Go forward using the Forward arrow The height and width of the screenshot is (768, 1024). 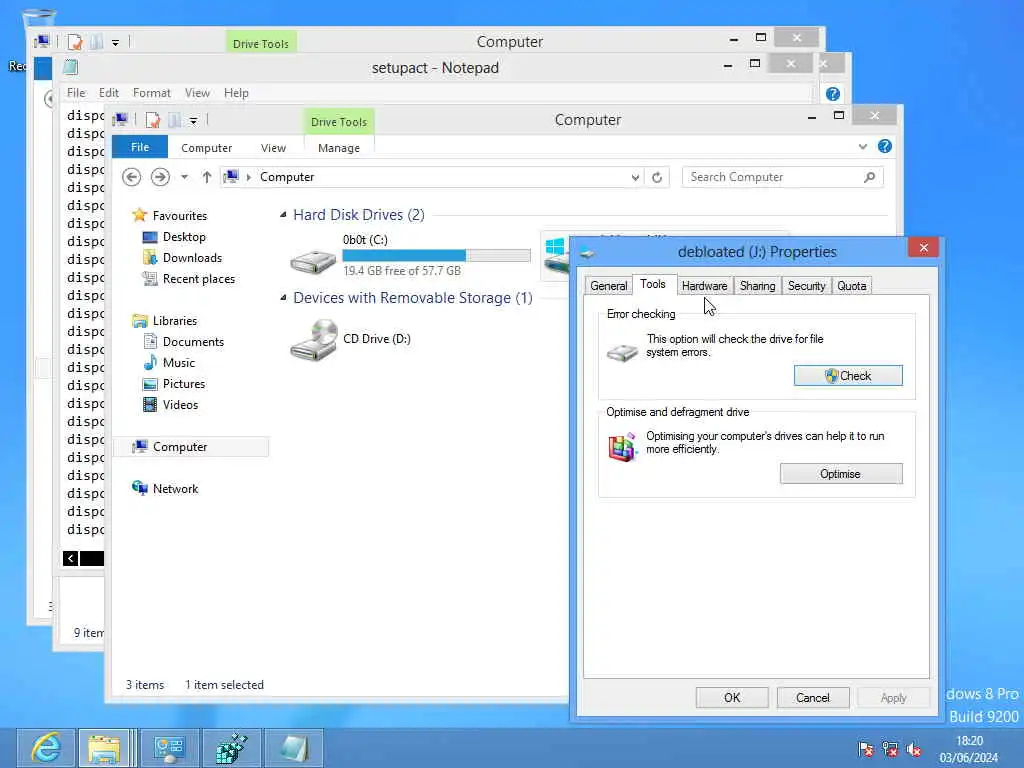click(160, 177)
